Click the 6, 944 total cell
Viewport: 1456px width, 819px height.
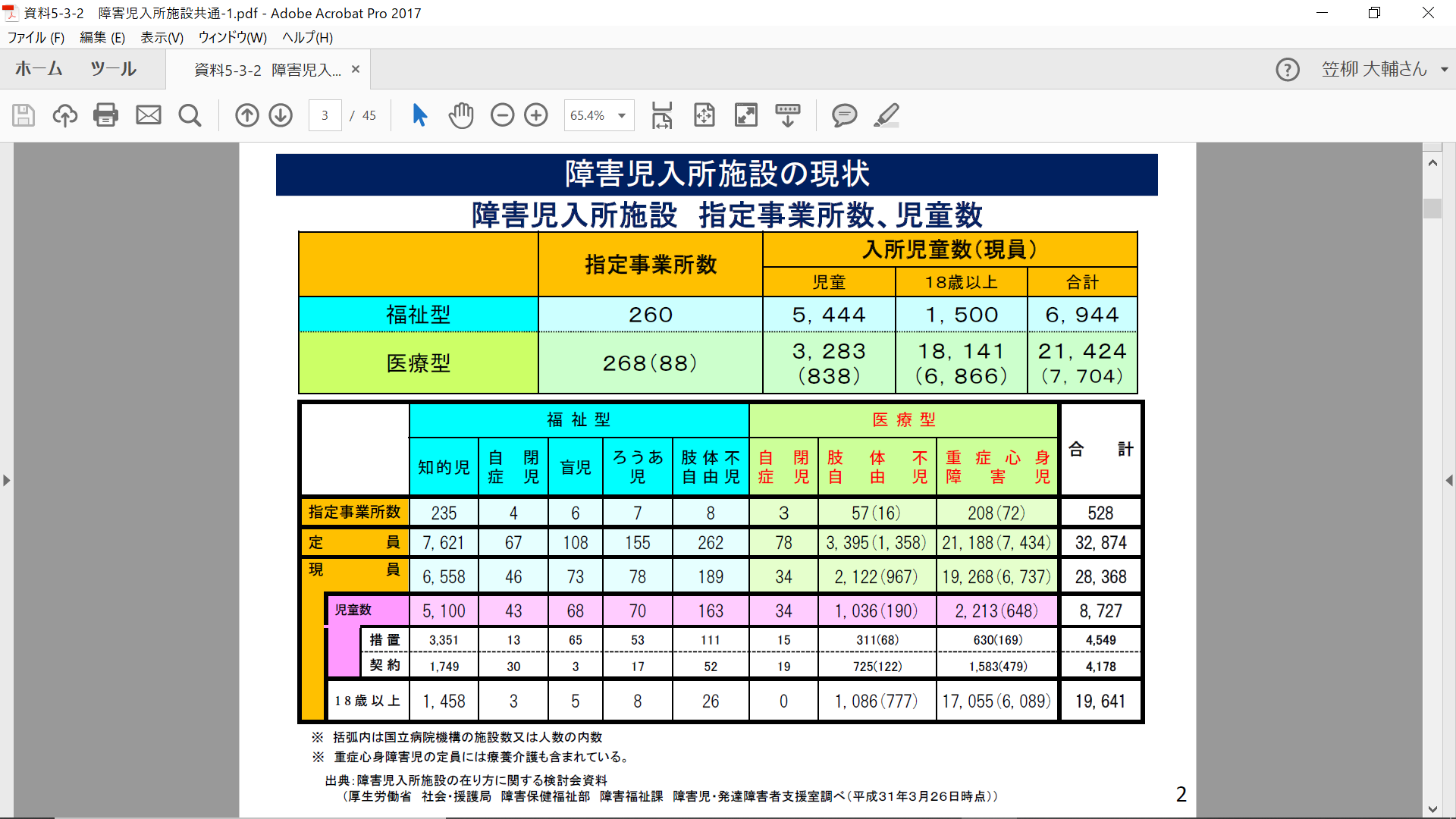pyautogui.click(x=1082, y=315)
